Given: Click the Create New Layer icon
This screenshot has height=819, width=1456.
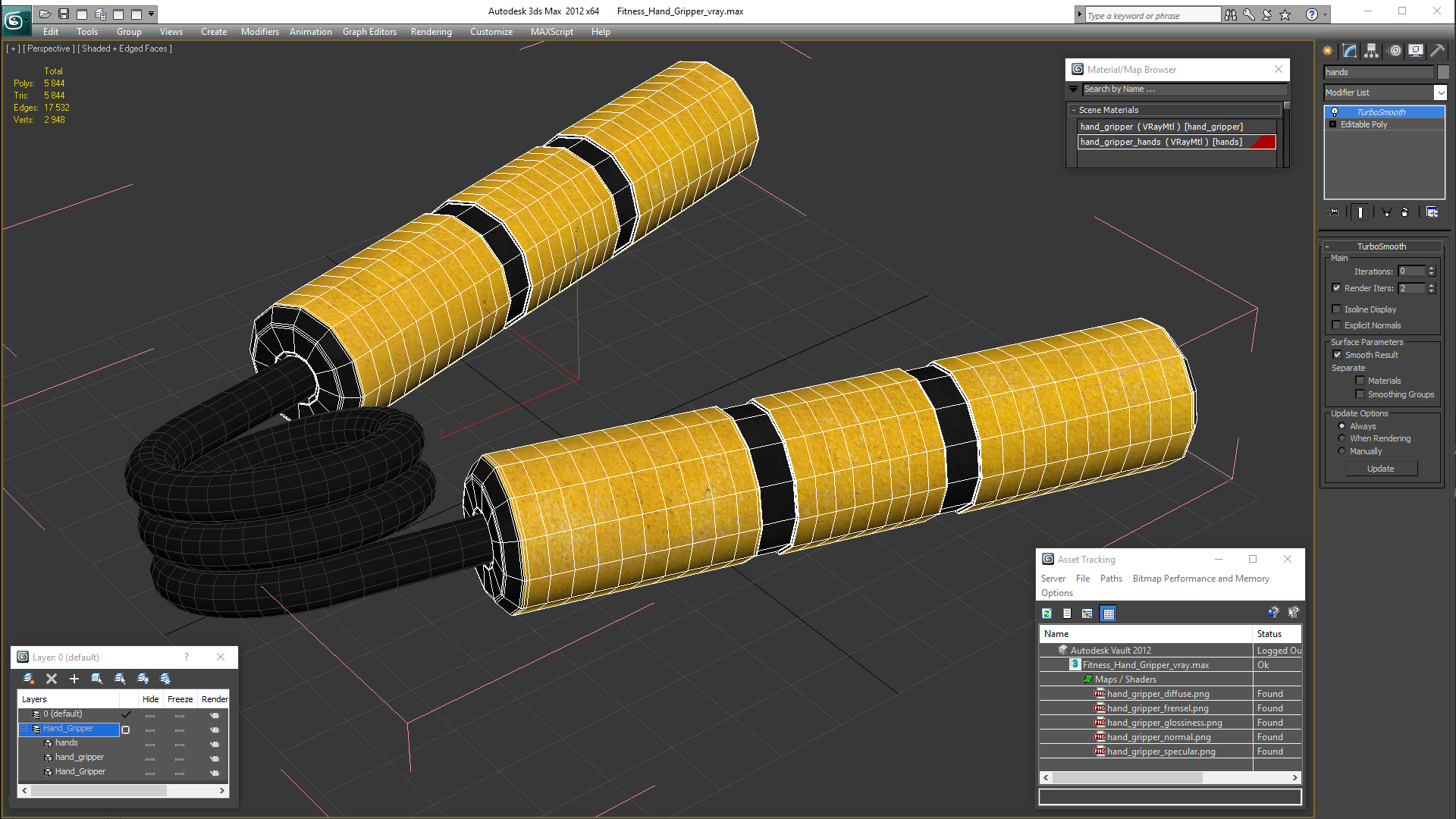Looking at the screenshot, I should tap(29, 679).
